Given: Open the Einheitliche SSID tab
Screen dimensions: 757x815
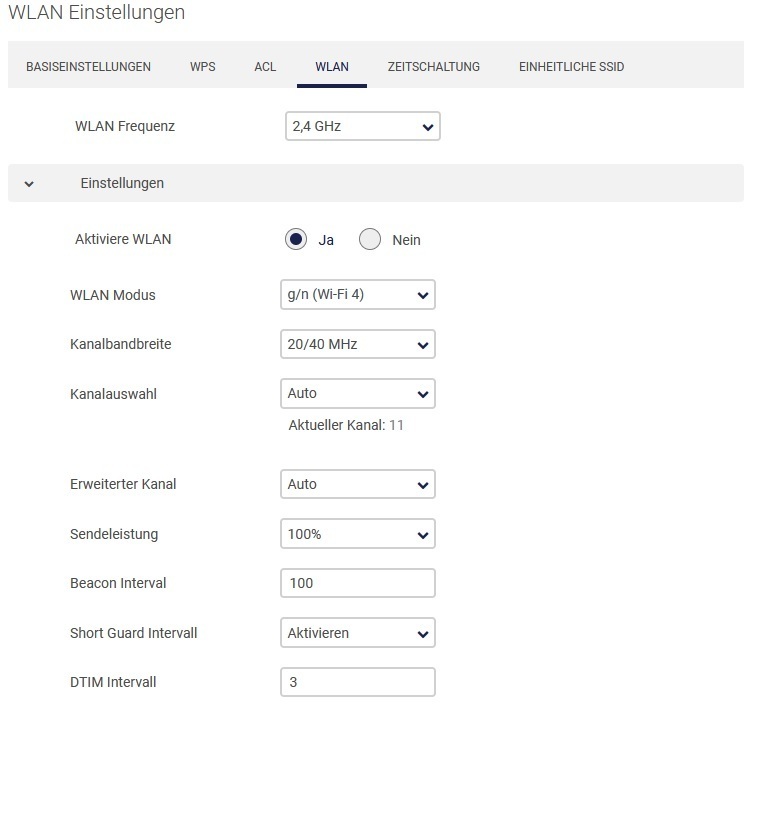Looking at the screenshot, I should pos(571,67).
